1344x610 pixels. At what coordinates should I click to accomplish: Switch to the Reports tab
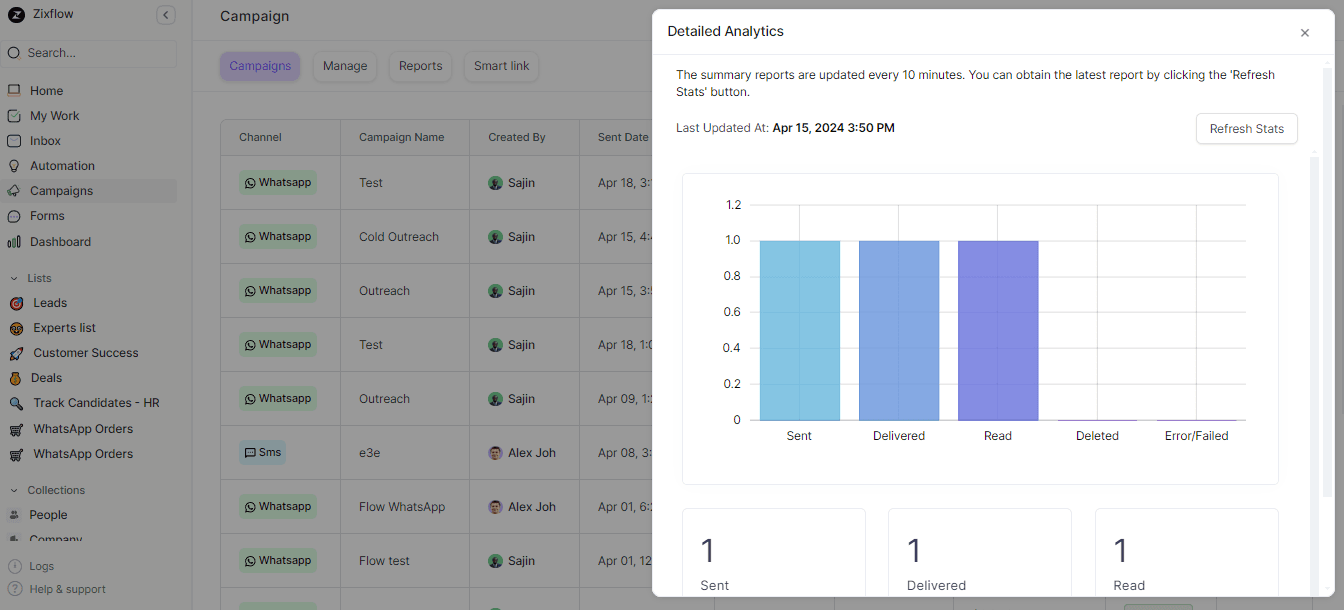click(420, 66)
